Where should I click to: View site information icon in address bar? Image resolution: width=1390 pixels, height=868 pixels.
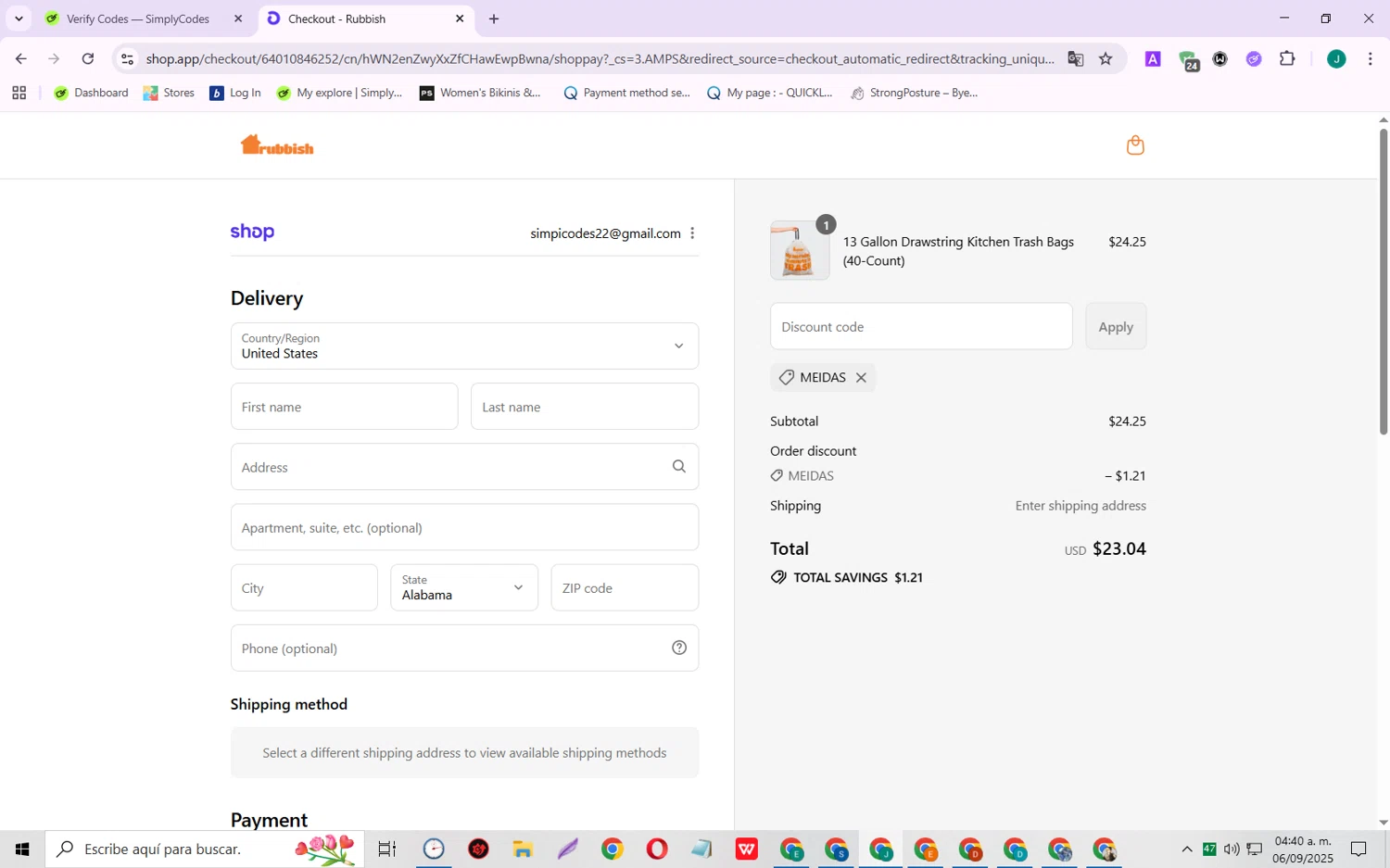(x=128, y=59)
